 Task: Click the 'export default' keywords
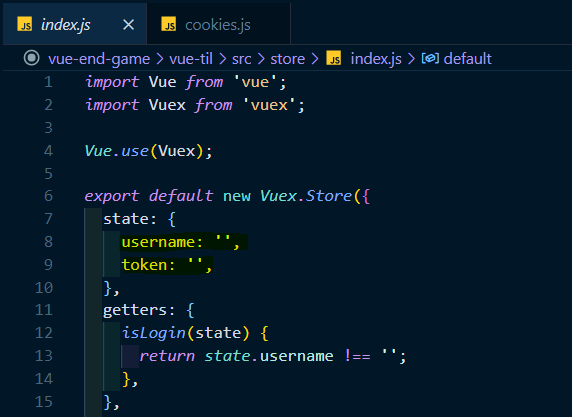pyautogui.click(x=148, y=196)
